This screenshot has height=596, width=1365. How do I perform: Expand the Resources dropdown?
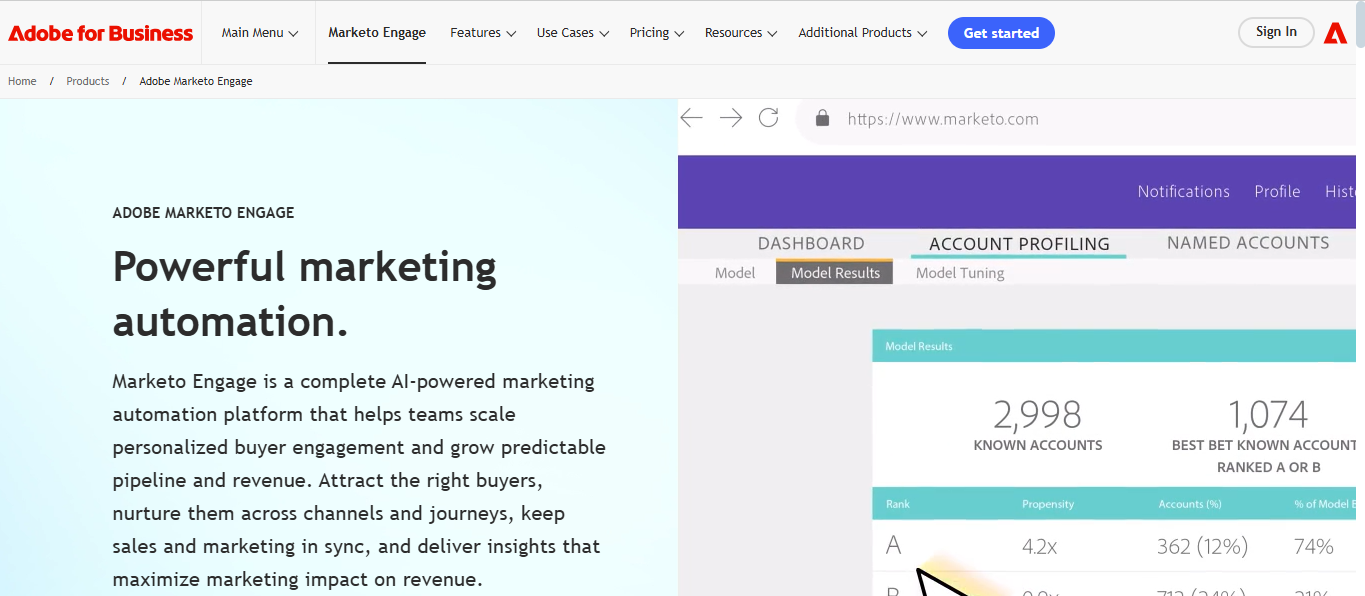click(741, 33)
